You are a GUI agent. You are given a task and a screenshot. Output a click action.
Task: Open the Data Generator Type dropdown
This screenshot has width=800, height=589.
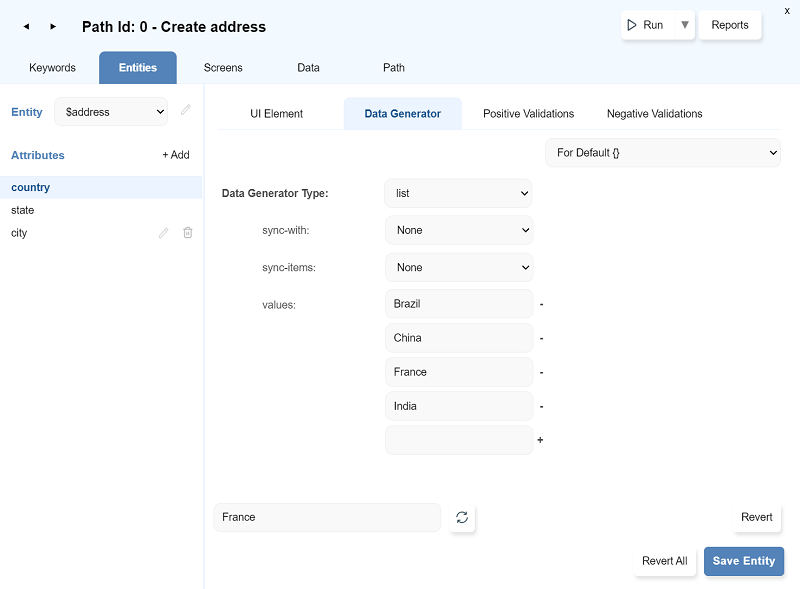458,193
